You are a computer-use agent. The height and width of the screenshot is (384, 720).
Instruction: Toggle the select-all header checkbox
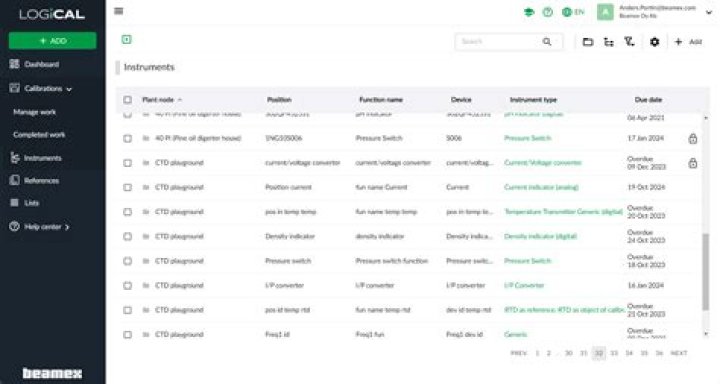pos(128,100)
